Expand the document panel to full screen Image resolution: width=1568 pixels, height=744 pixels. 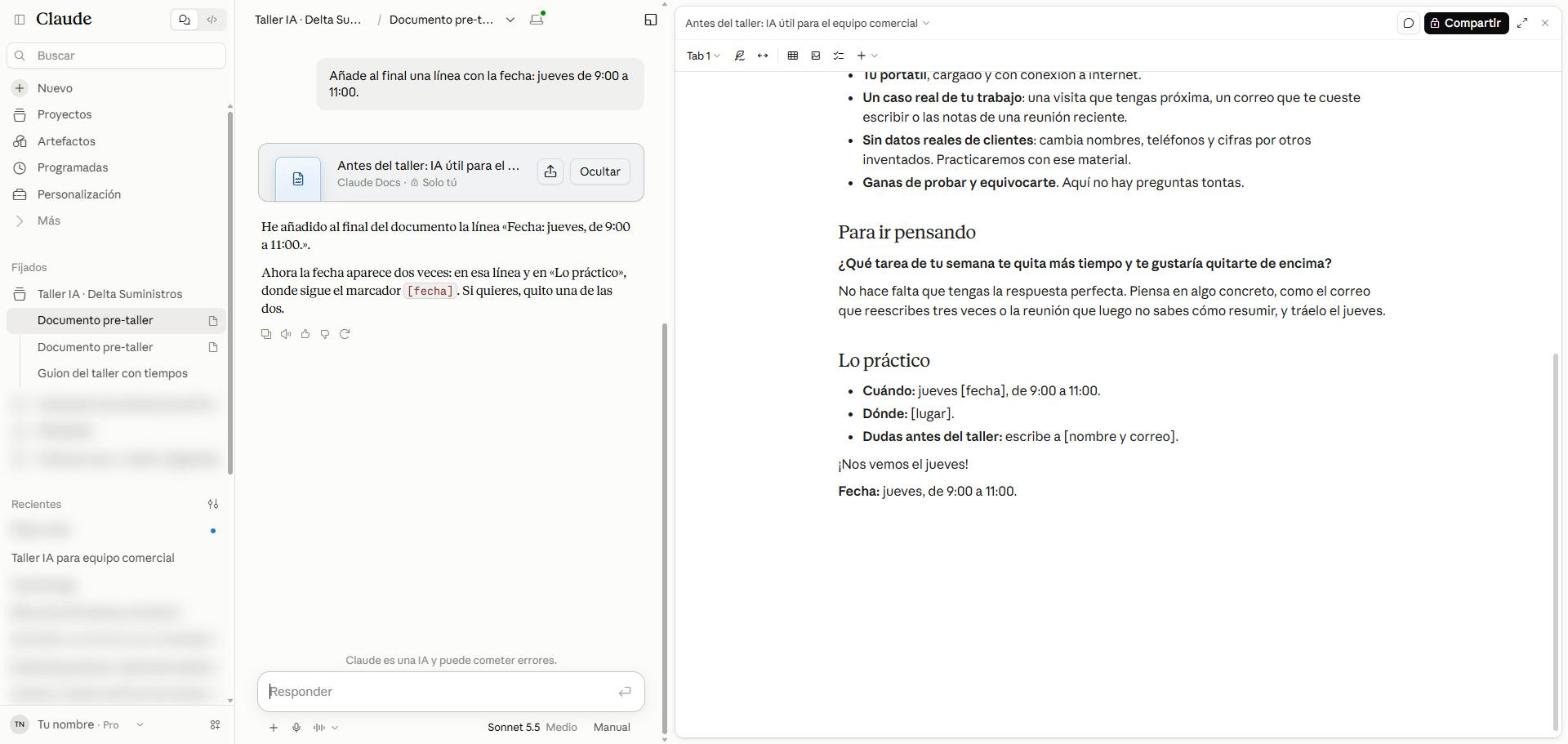click(x=1522, y=23)
